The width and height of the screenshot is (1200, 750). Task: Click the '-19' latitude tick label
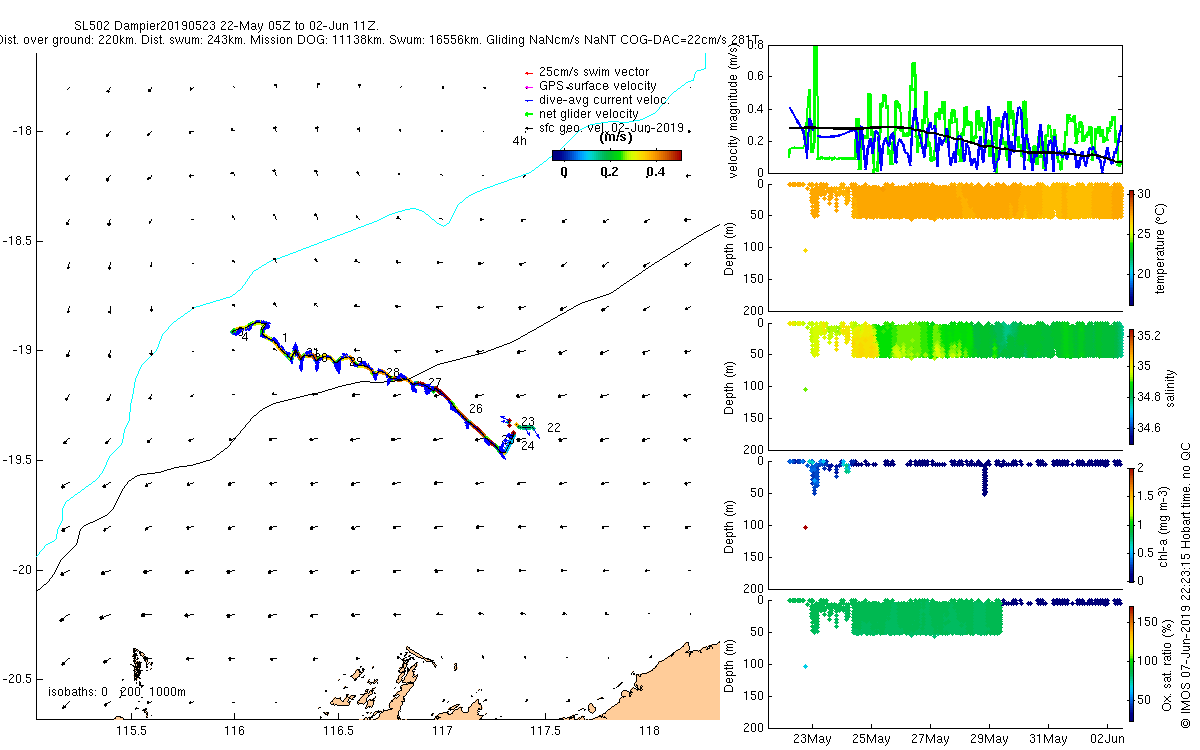[x=21, y=350]
